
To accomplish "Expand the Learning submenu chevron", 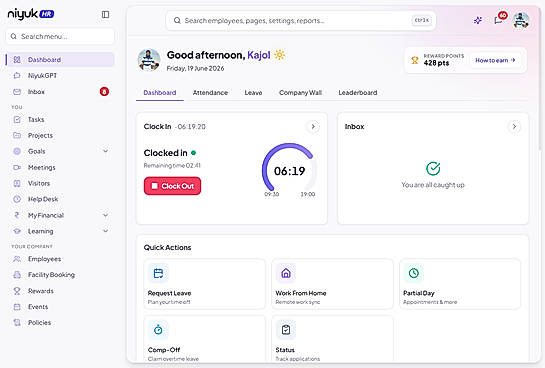I will pos(105,231).
